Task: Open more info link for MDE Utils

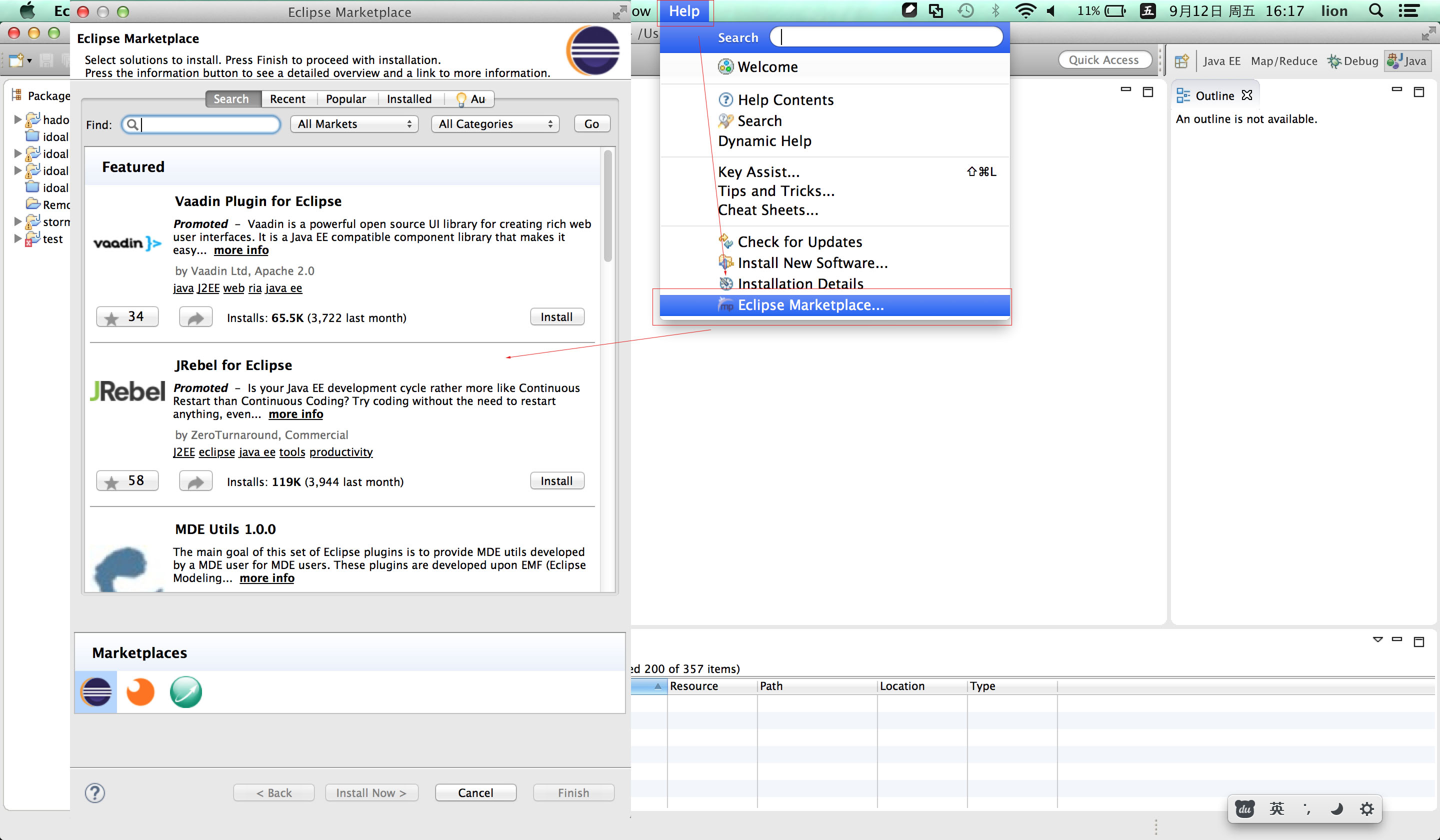Action: [x=267, y=578]
